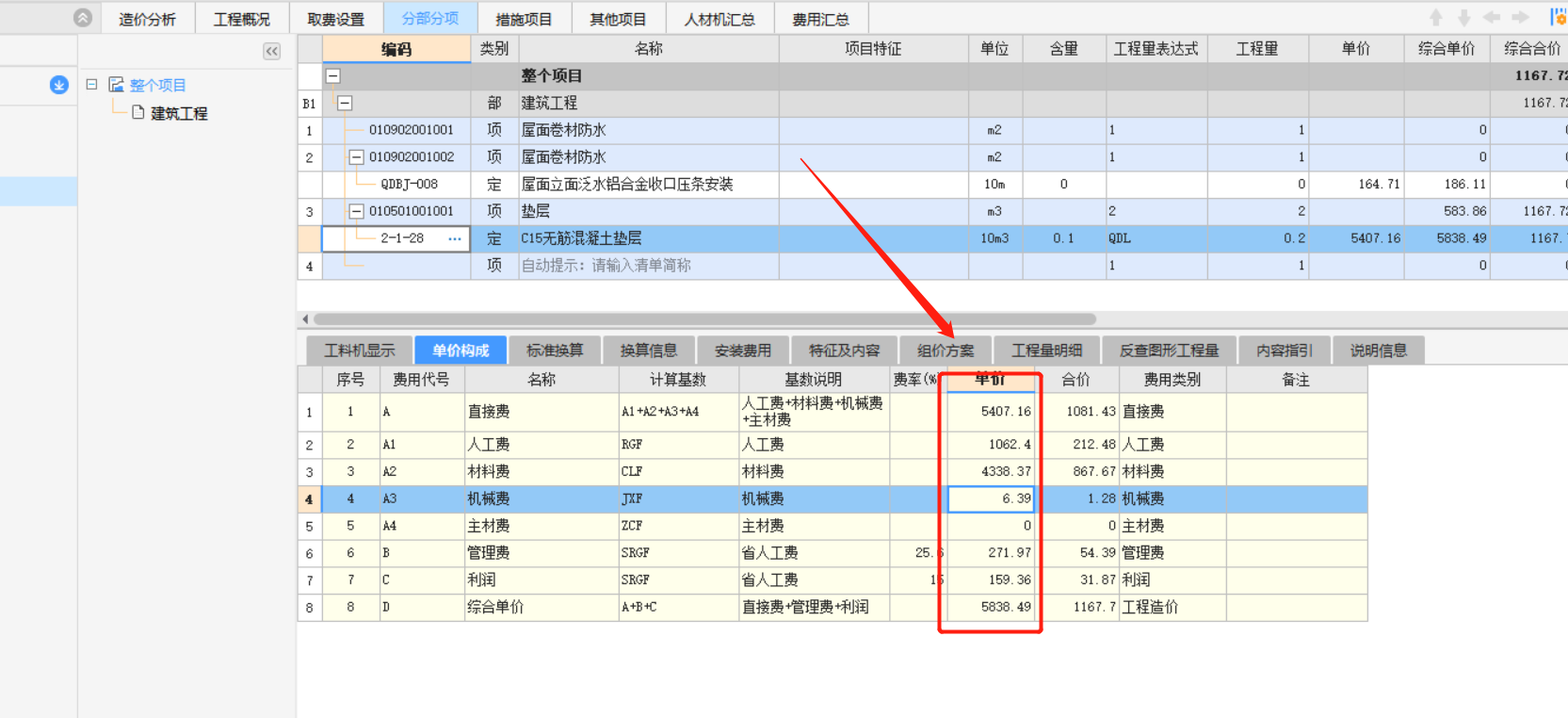Switch to 工料机显示 tab
This screenshot has width=1568, height=718.
[x=360, y=351]
